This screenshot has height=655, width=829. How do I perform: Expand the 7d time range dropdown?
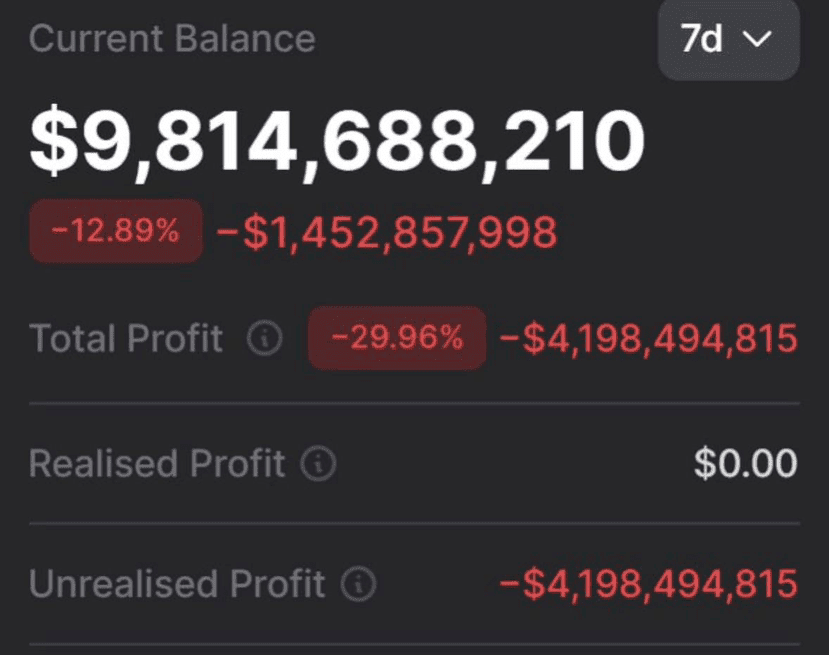point(729,40)
